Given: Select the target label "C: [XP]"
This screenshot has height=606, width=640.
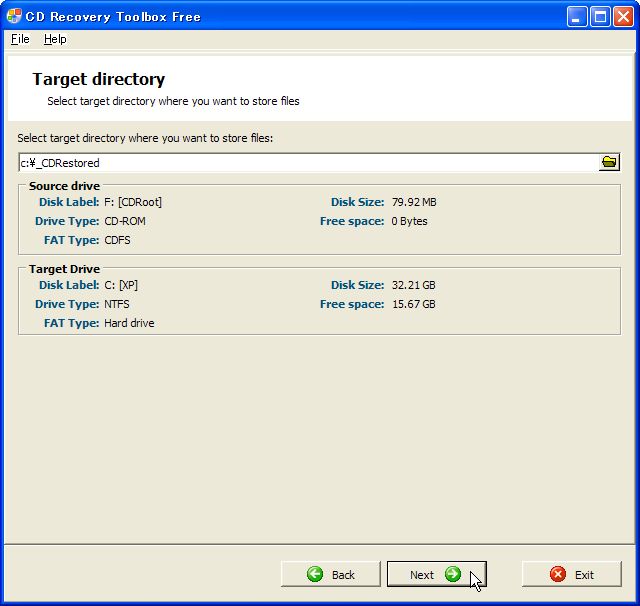Looking at the screenshot, I should click(x=121, y=285).
